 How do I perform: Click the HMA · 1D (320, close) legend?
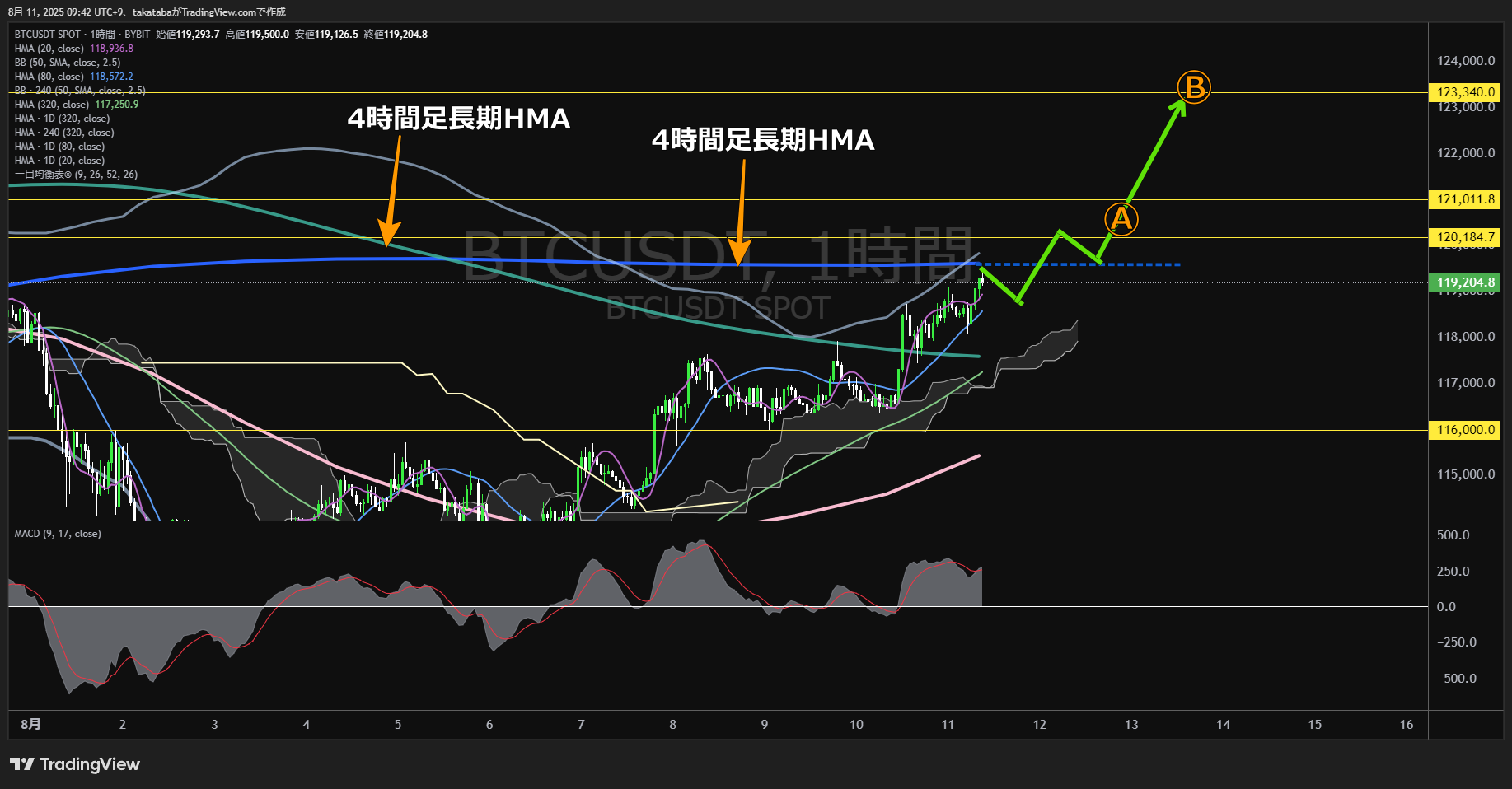coord(63,119)
